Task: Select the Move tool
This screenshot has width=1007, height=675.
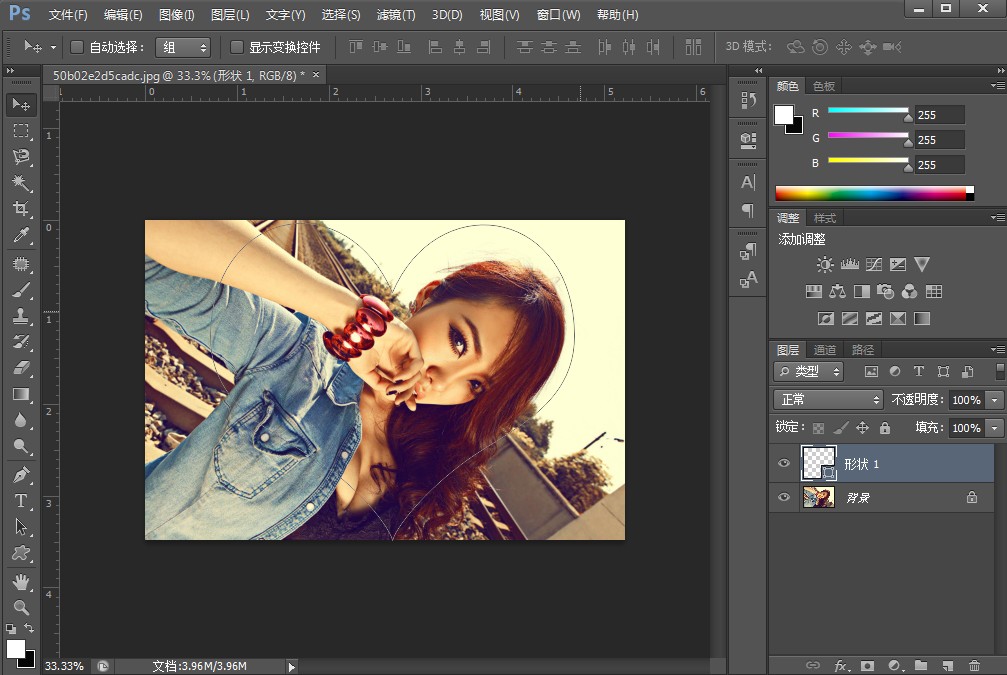Action: (21, 104)
